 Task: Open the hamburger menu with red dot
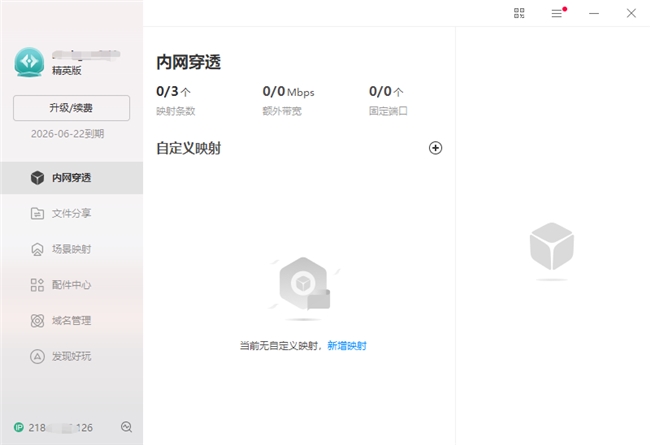[x=558, y=13]
